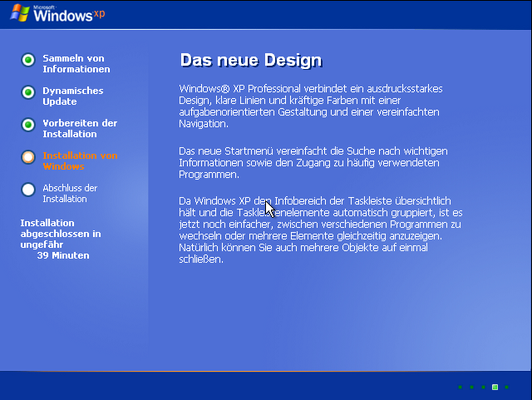Click the orange bullet beside Installation von Windows

[28, 157]
